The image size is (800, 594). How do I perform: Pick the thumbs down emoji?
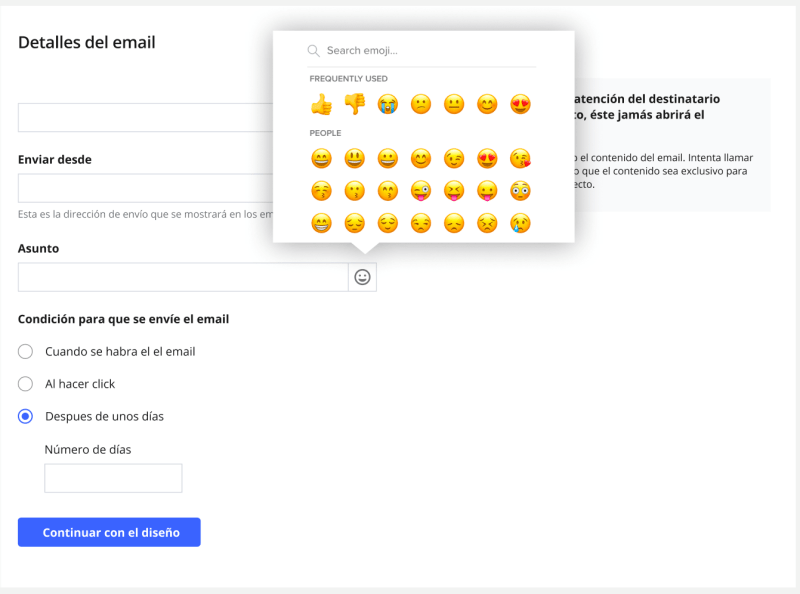(354, 104)
